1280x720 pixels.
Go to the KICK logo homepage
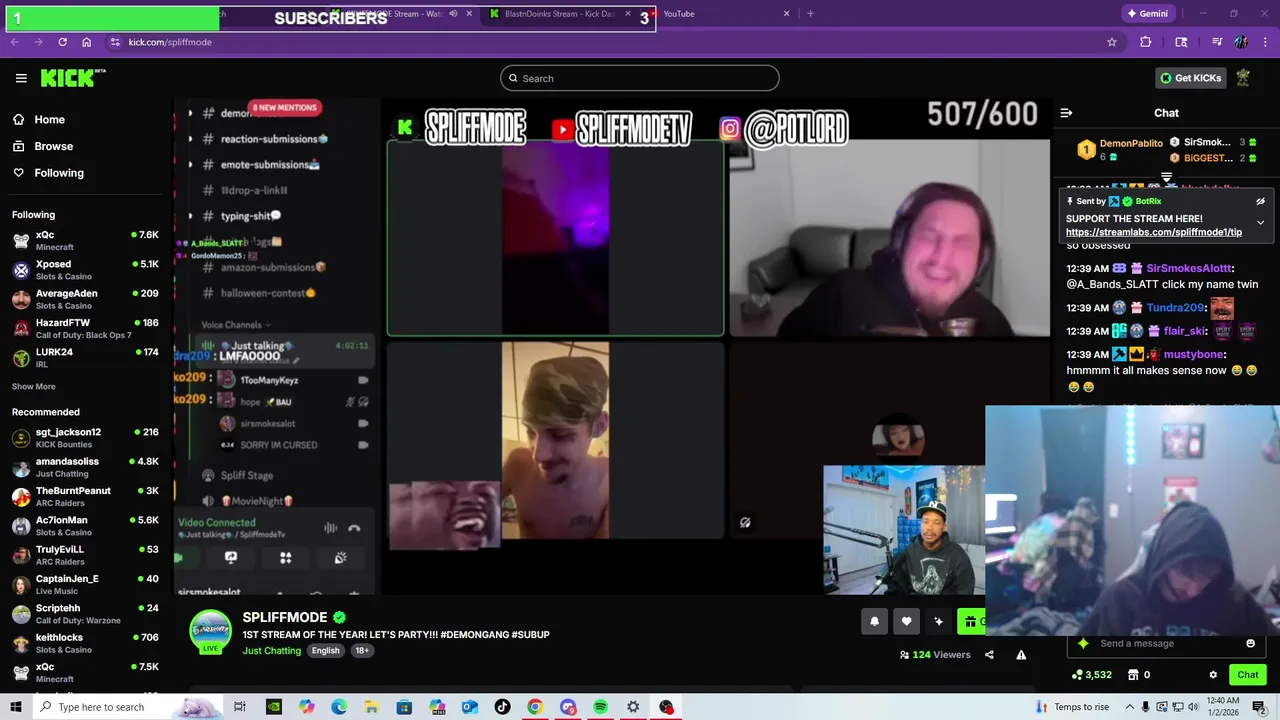73,78
